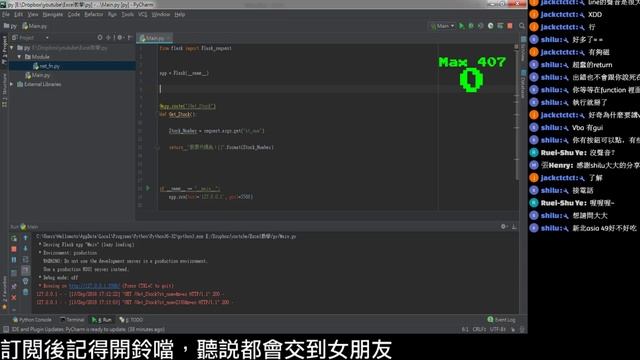The width and height of the screenshot is (640, 360).
Task: Stop the process in Run panel sidebar
Action: tap(14, 249)
